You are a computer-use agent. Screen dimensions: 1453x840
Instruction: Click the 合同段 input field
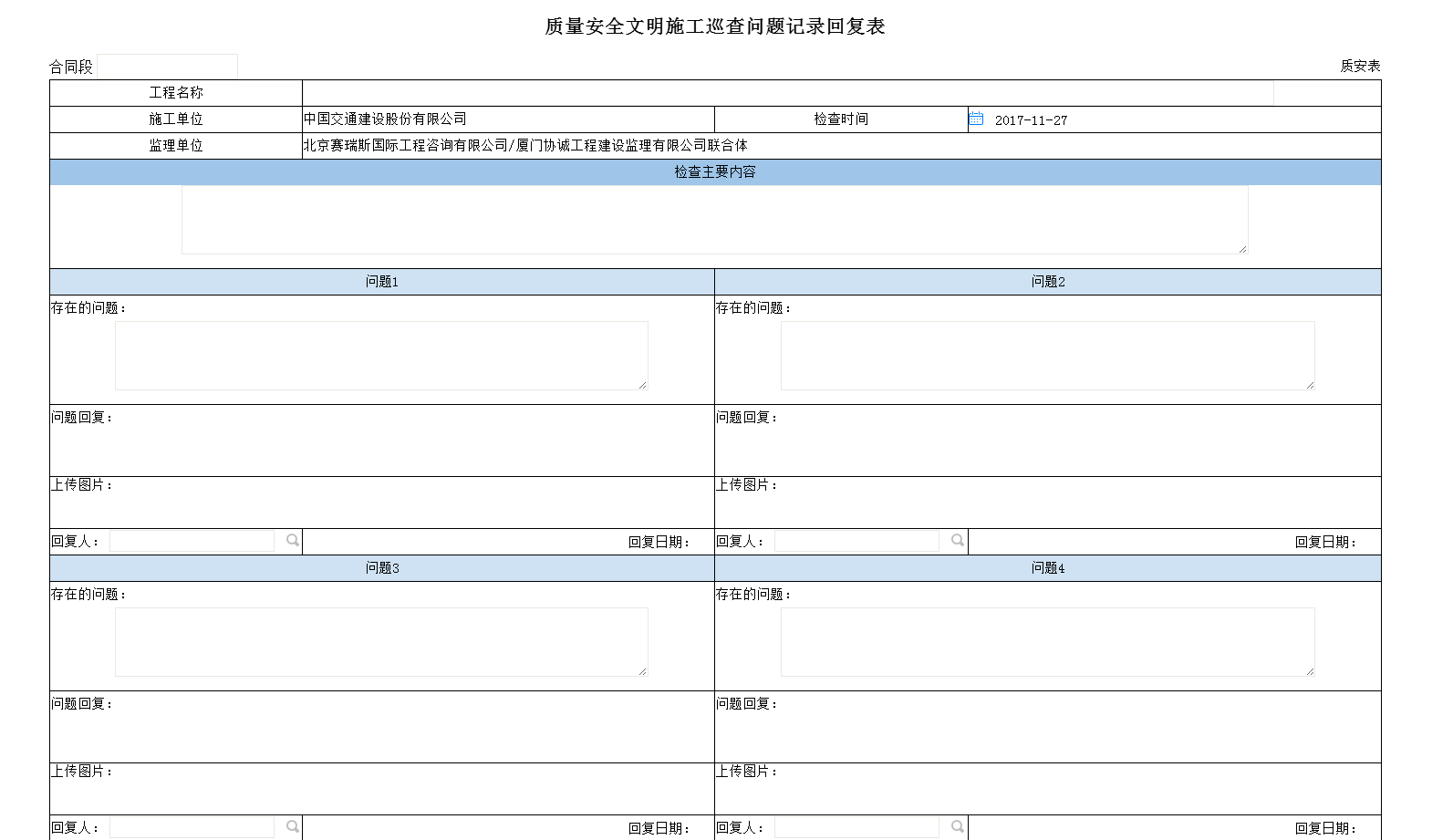(x=167, y=67)
